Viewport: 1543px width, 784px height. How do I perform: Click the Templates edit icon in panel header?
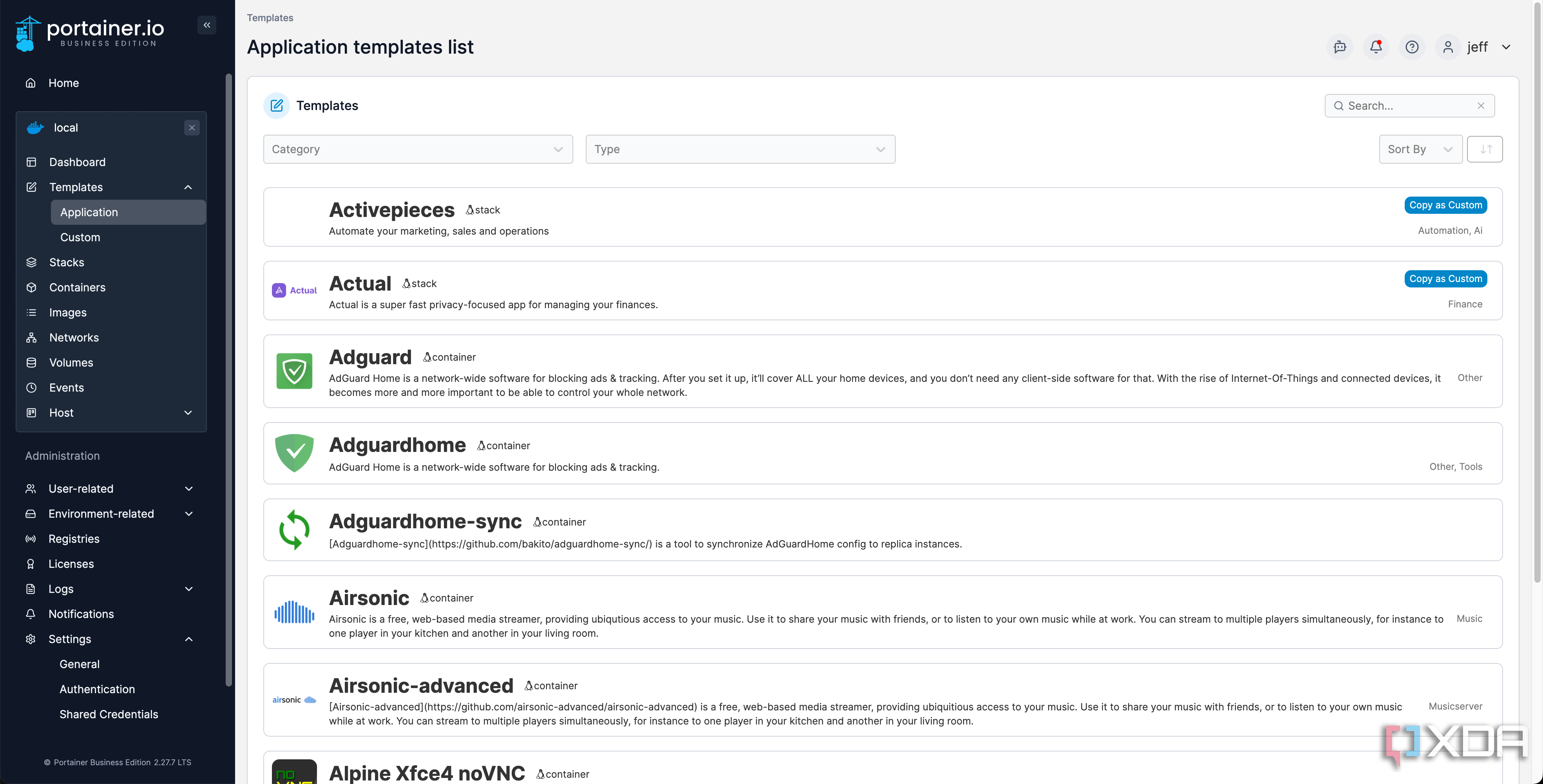click(277, 105)
